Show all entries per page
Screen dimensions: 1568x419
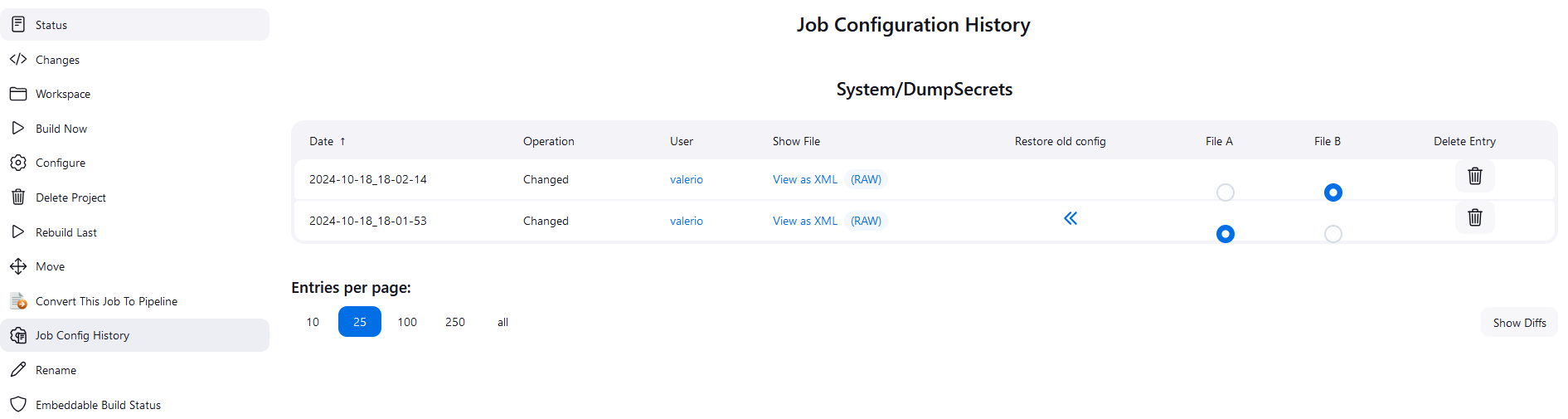[502, 322]
